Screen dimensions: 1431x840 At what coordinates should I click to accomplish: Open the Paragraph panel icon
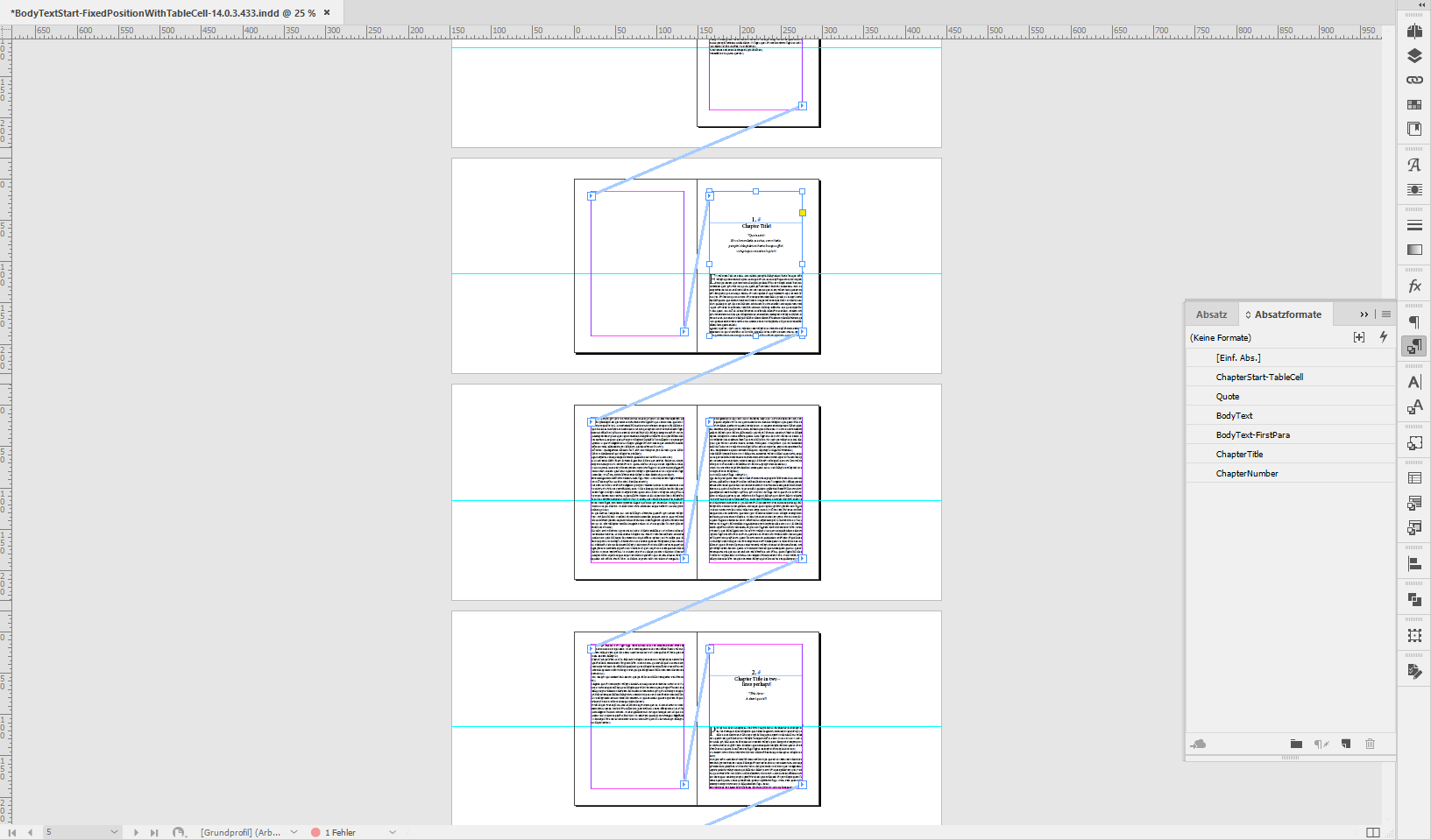(x=1413, y=321)
